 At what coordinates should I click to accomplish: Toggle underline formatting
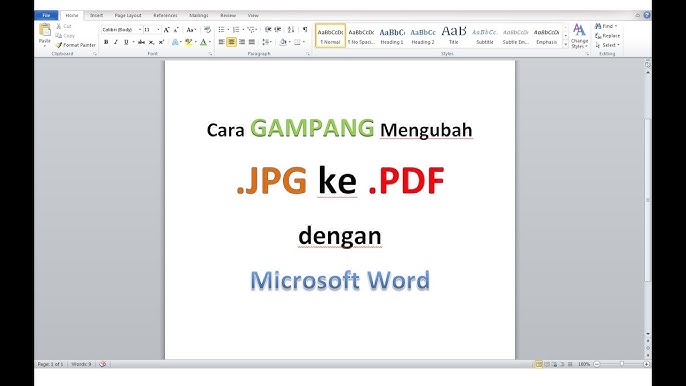(126, 42)
